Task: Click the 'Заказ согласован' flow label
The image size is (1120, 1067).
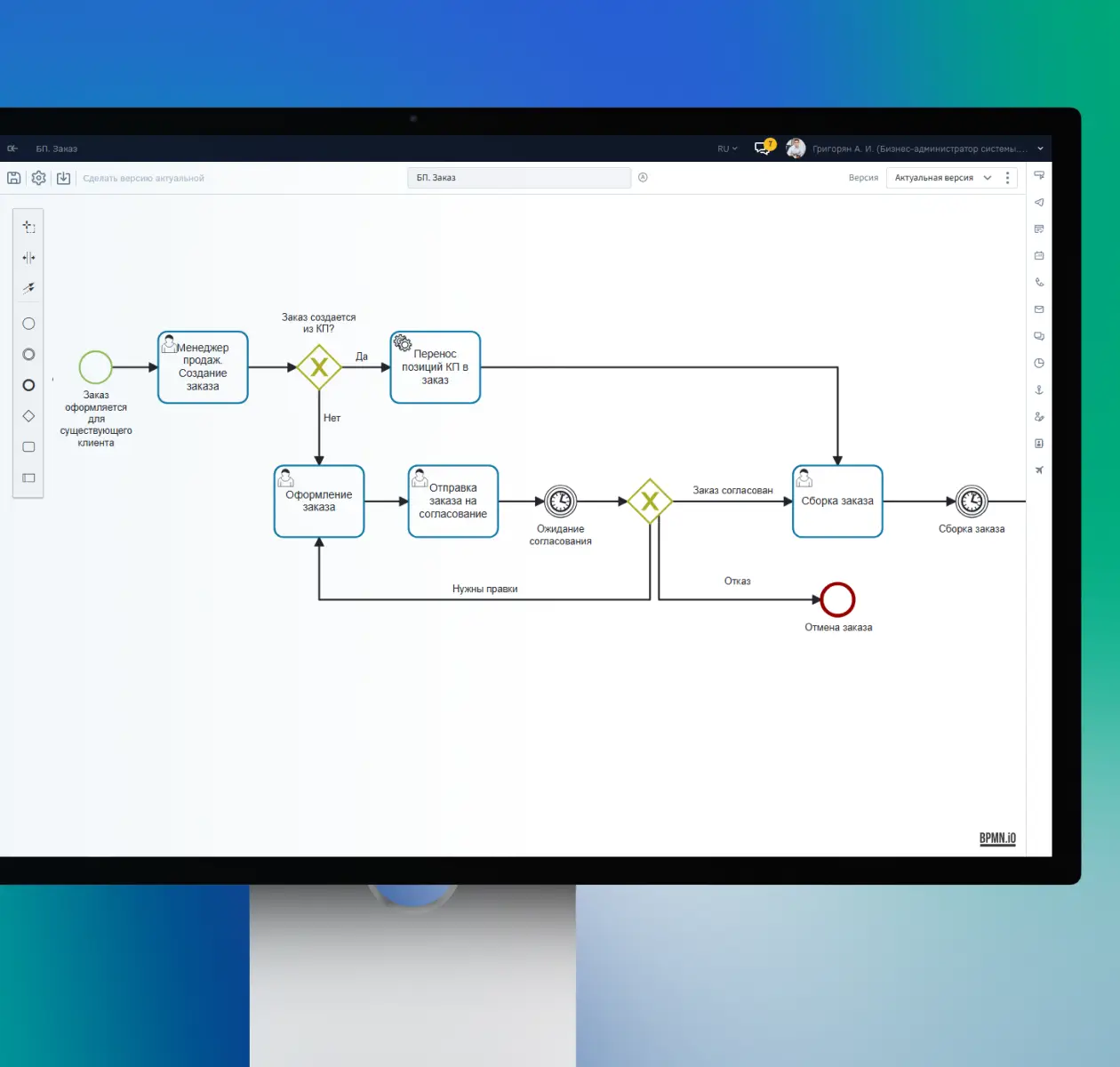Action: [733, 490]
